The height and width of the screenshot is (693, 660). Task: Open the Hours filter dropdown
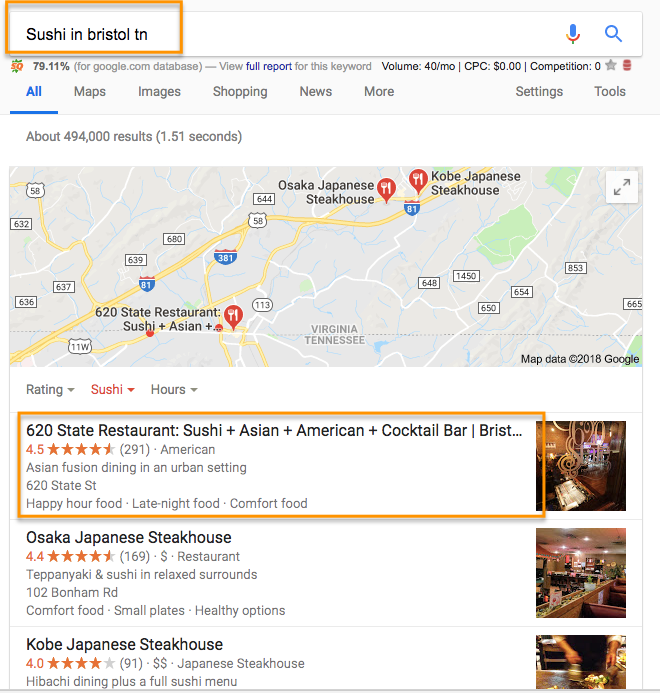(x=174, y=389)
